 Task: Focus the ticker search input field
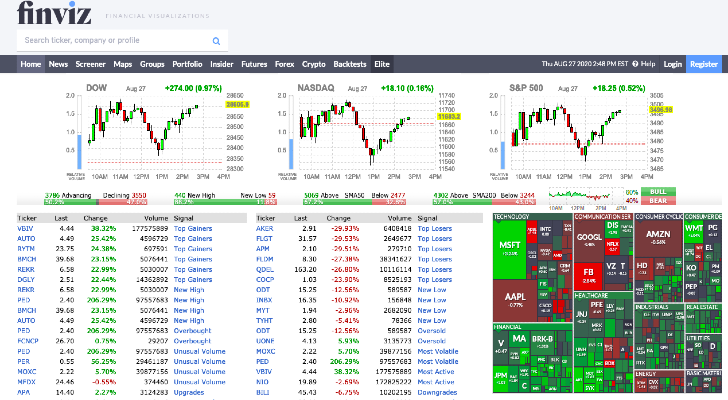[x=115, y=41]
